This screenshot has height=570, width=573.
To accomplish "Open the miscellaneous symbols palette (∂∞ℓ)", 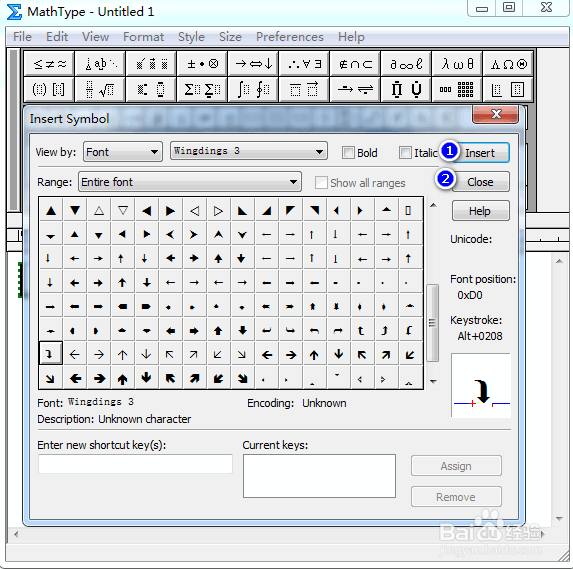I will pyautogui.click(x=406, y=64).
